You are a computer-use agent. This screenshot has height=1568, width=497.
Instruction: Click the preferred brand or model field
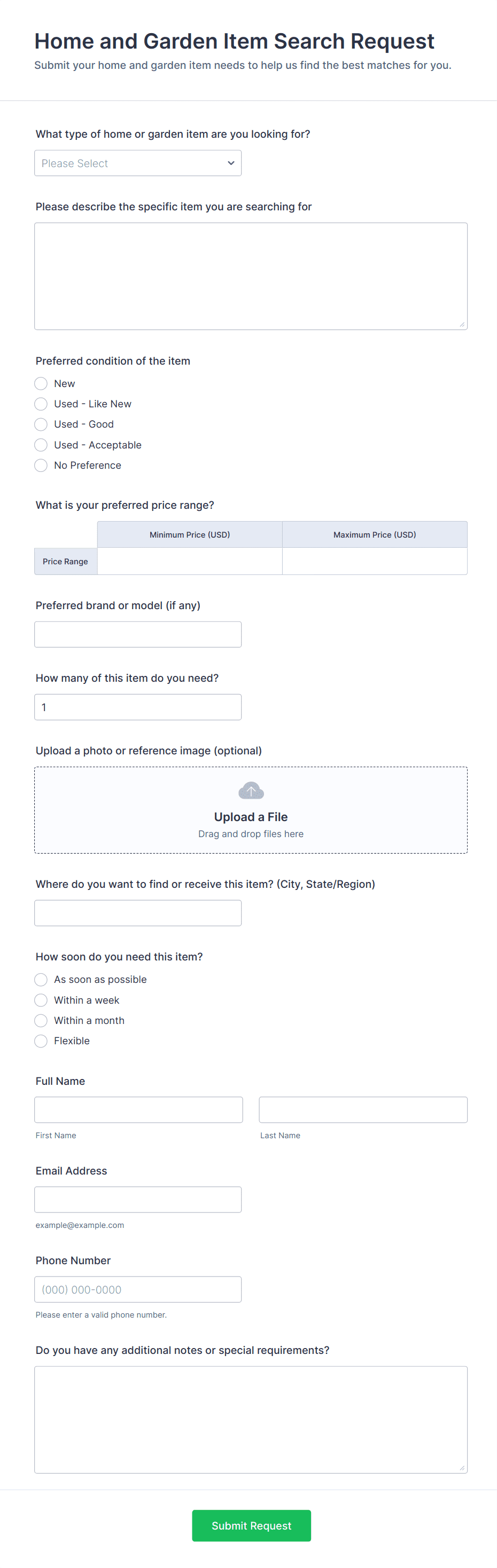(138, 634)
